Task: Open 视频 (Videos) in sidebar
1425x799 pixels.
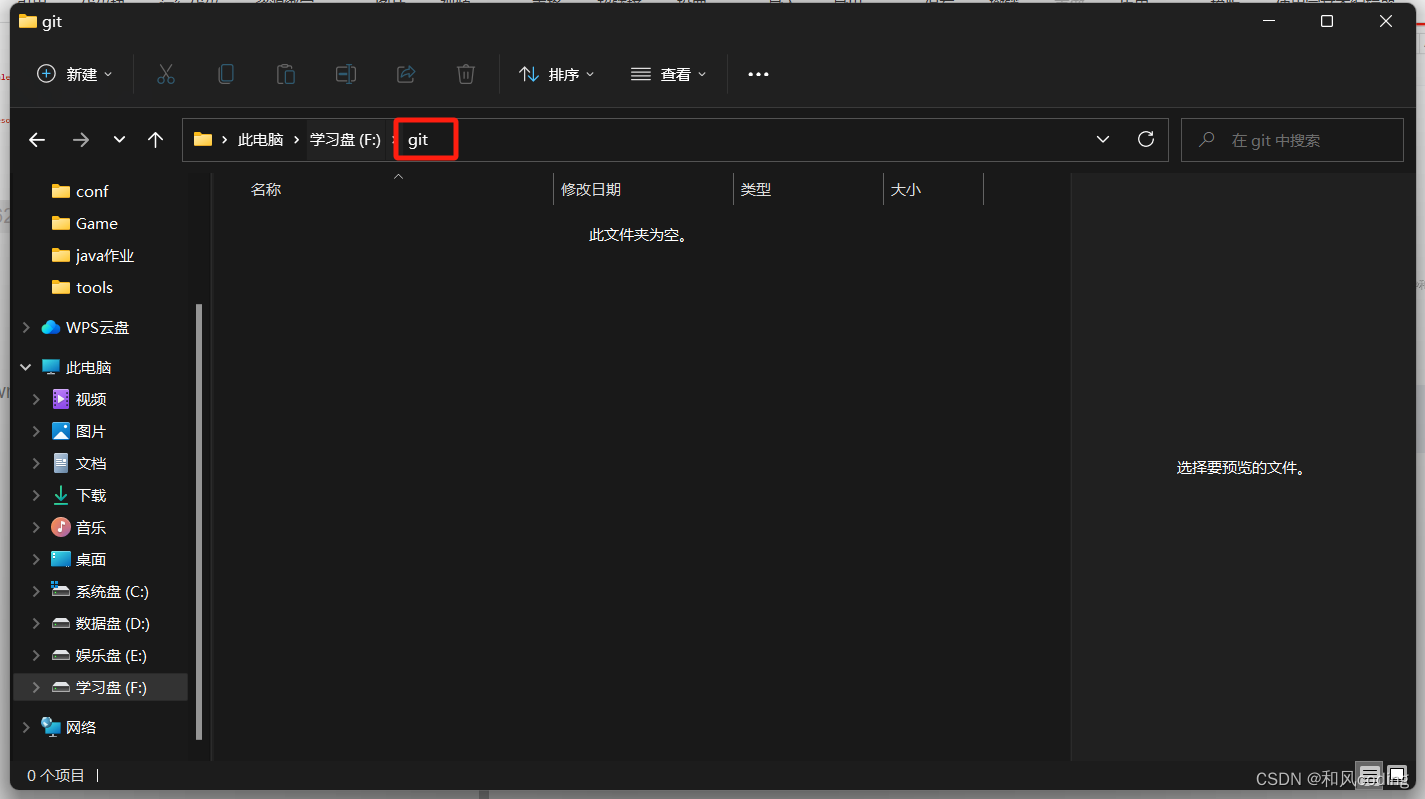Action: (x=91, y=399)
